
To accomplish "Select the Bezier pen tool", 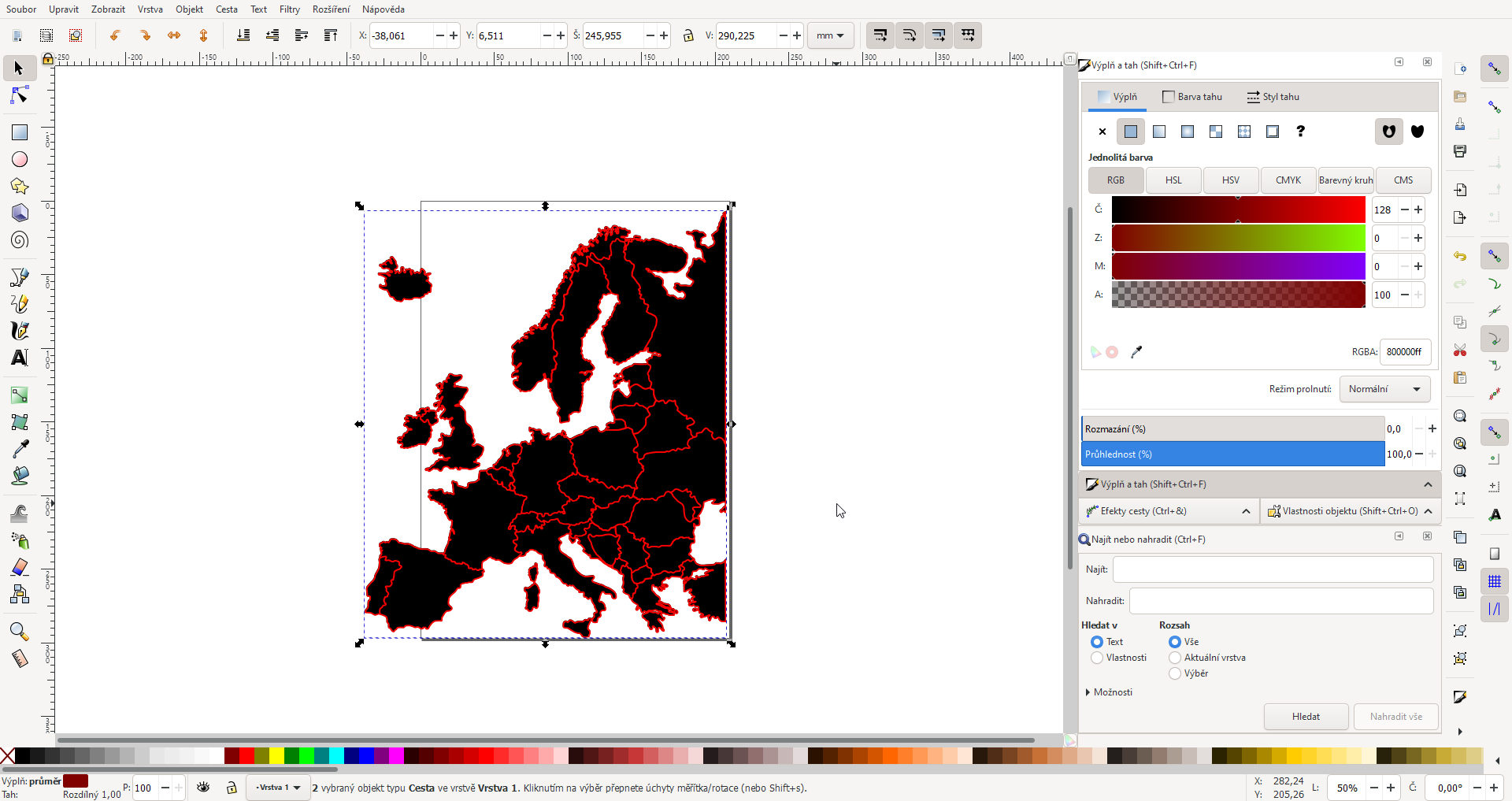I will pos(19,277).
